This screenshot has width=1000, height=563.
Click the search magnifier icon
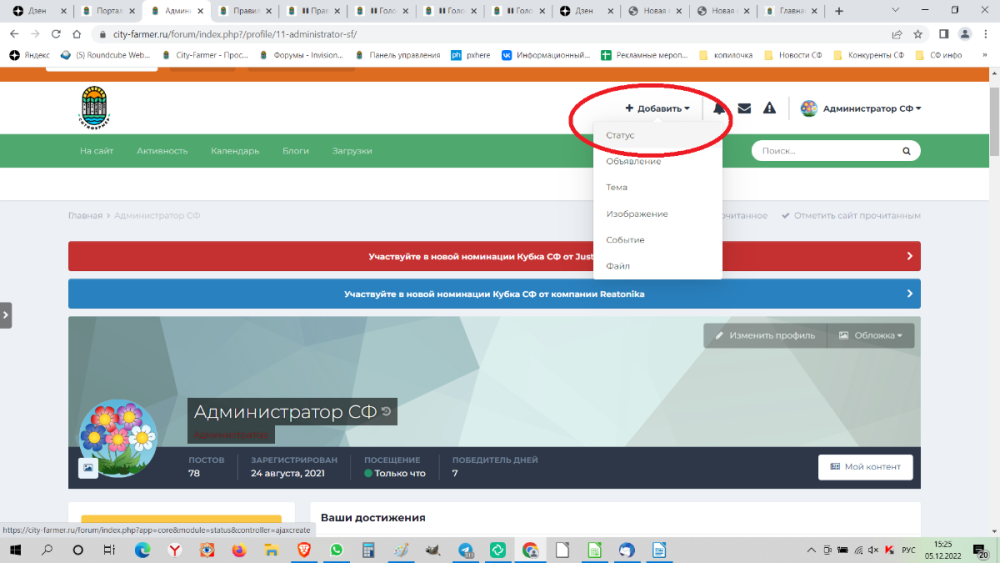[x=906, y=151]
